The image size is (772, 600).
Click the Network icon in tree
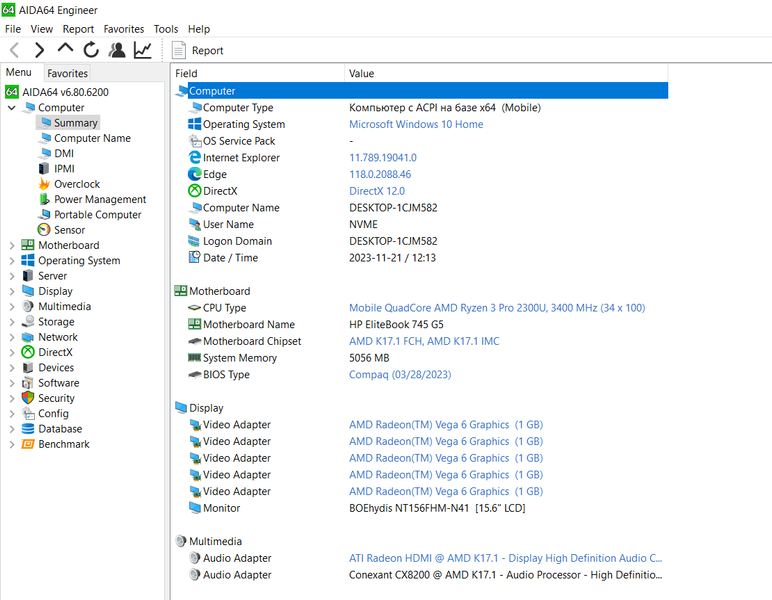coord(28,337)
